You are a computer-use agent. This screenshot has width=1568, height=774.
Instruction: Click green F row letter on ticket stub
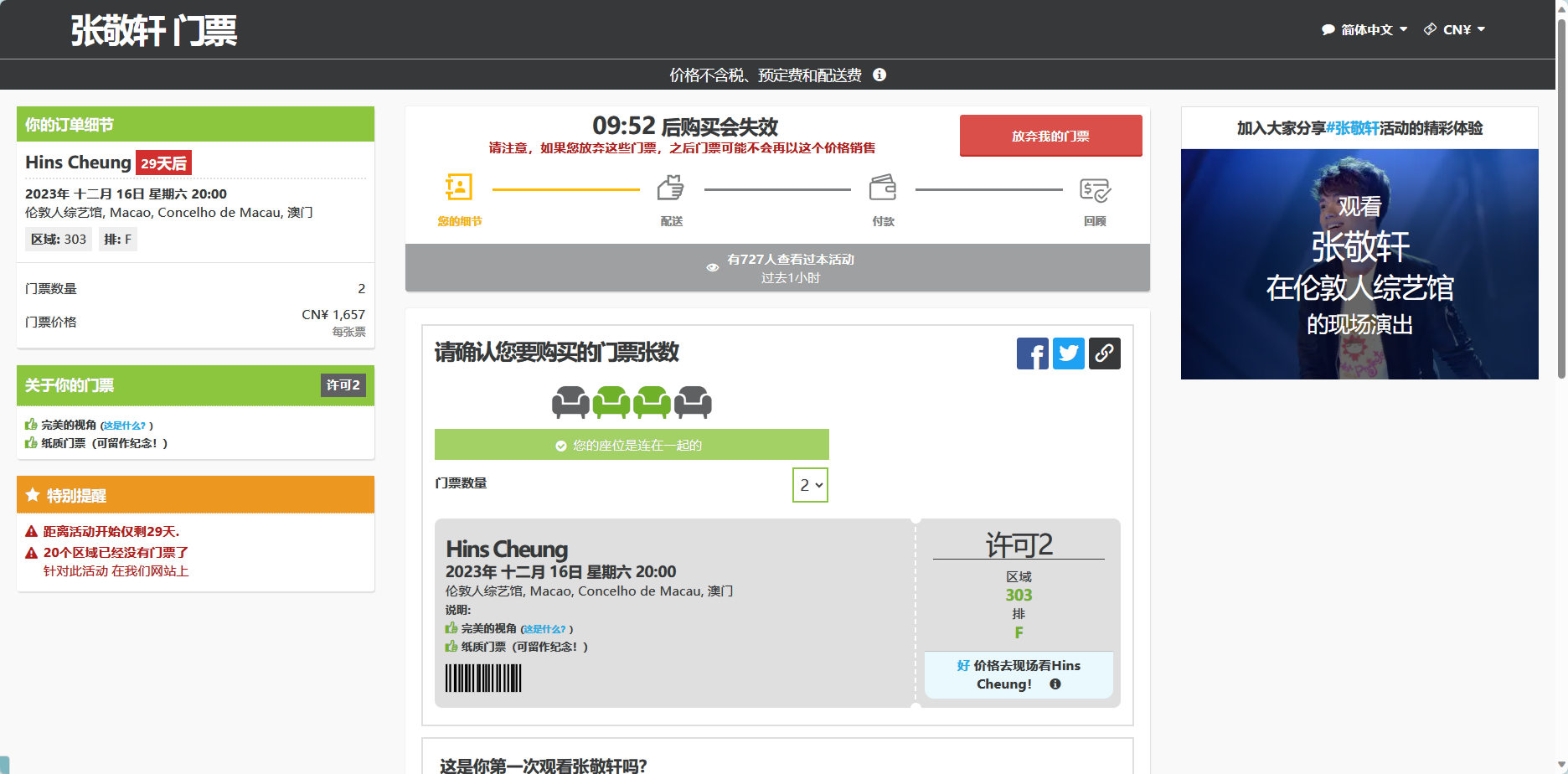pos(1019,632)
